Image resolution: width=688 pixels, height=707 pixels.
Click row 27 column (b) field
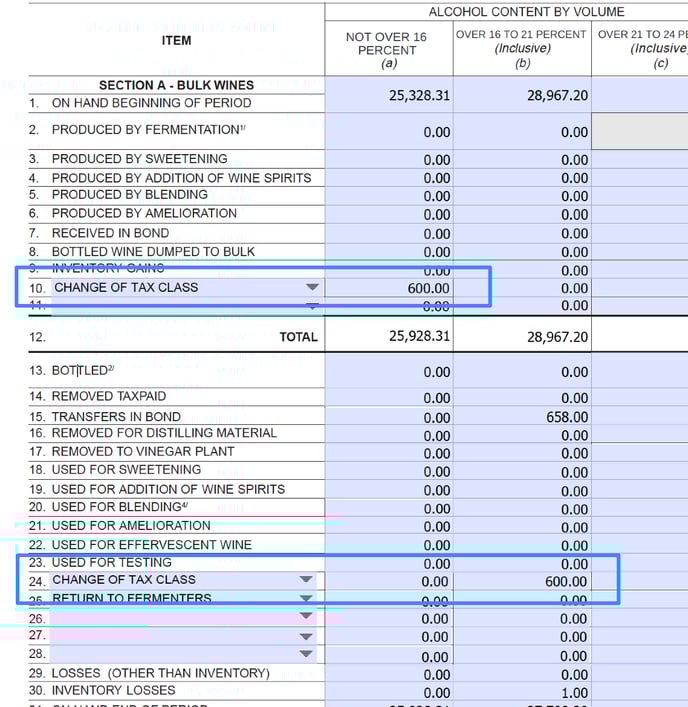[522, 637]
